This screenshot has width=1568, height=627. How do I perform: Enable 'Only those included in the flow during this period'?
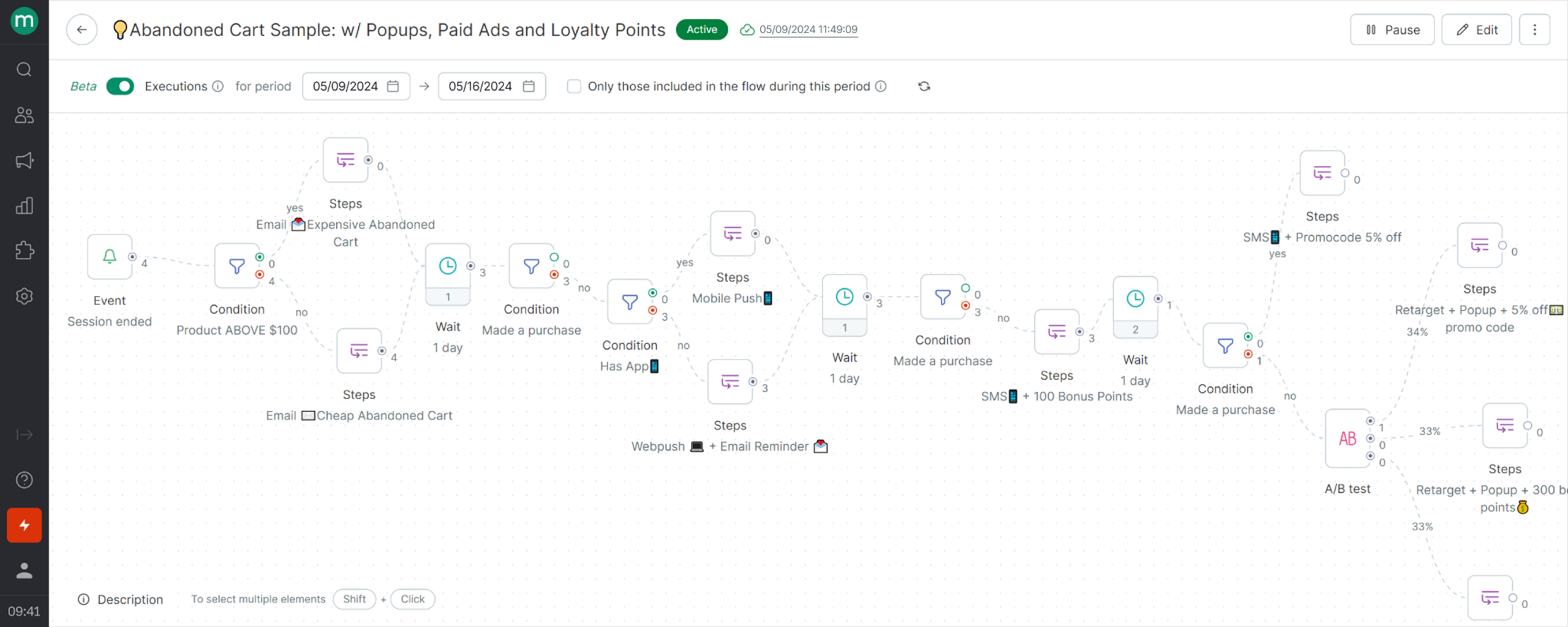tap(574, 86)
